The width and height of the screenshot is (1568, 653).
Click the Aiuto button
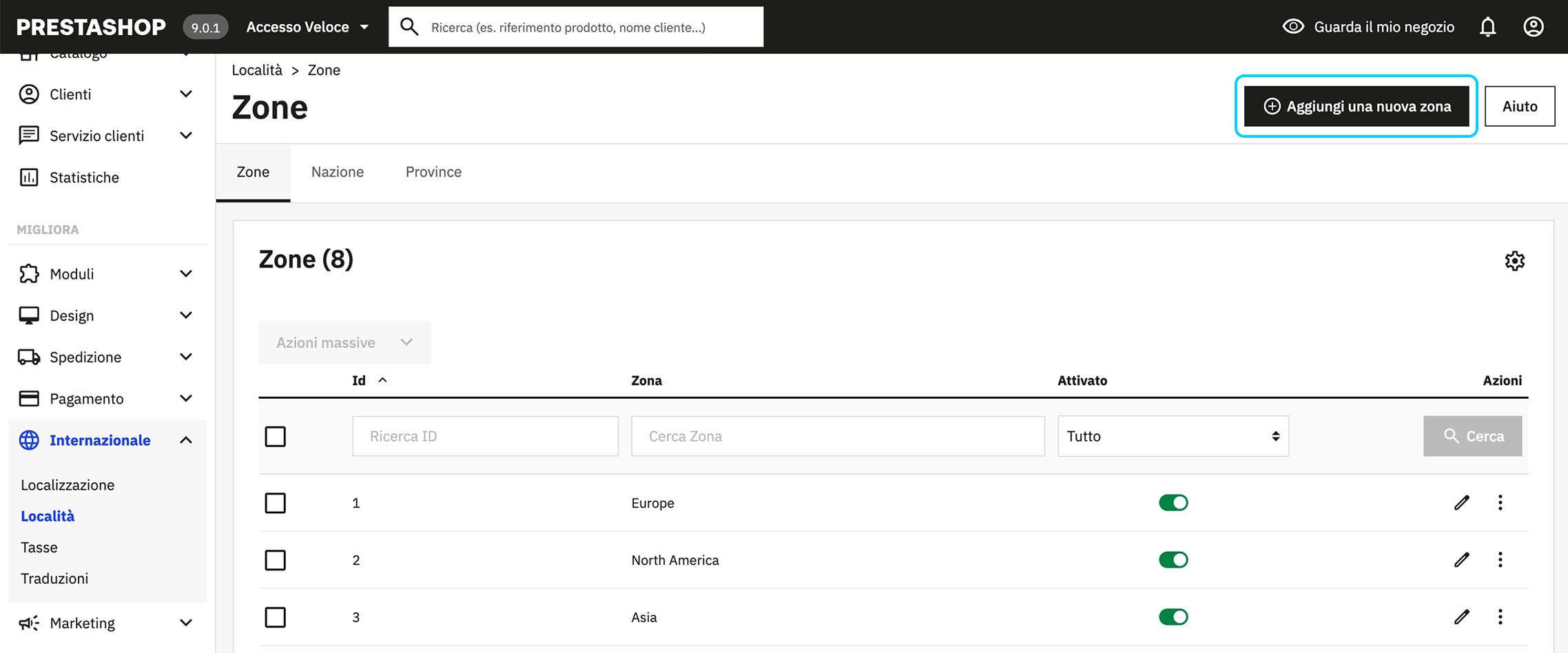1520,106
